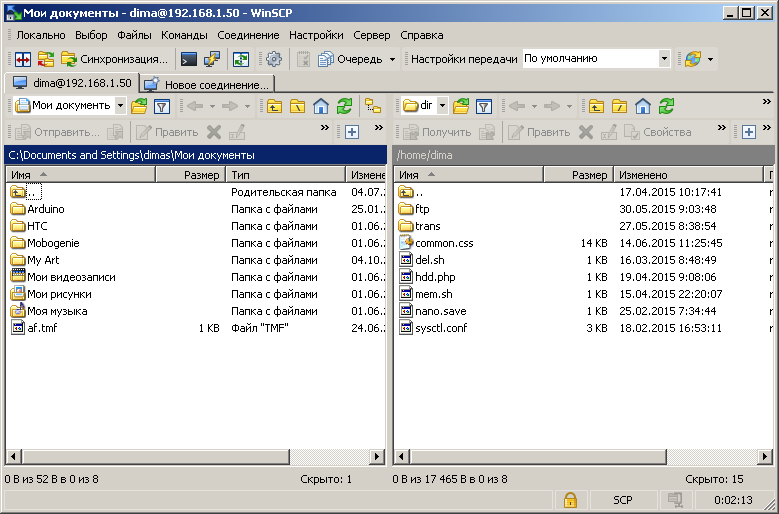The height and width of the screenshot is (514, 779).
Task: Open the Очередь (Queue) dropdown arrow
Action: (392, 59)
